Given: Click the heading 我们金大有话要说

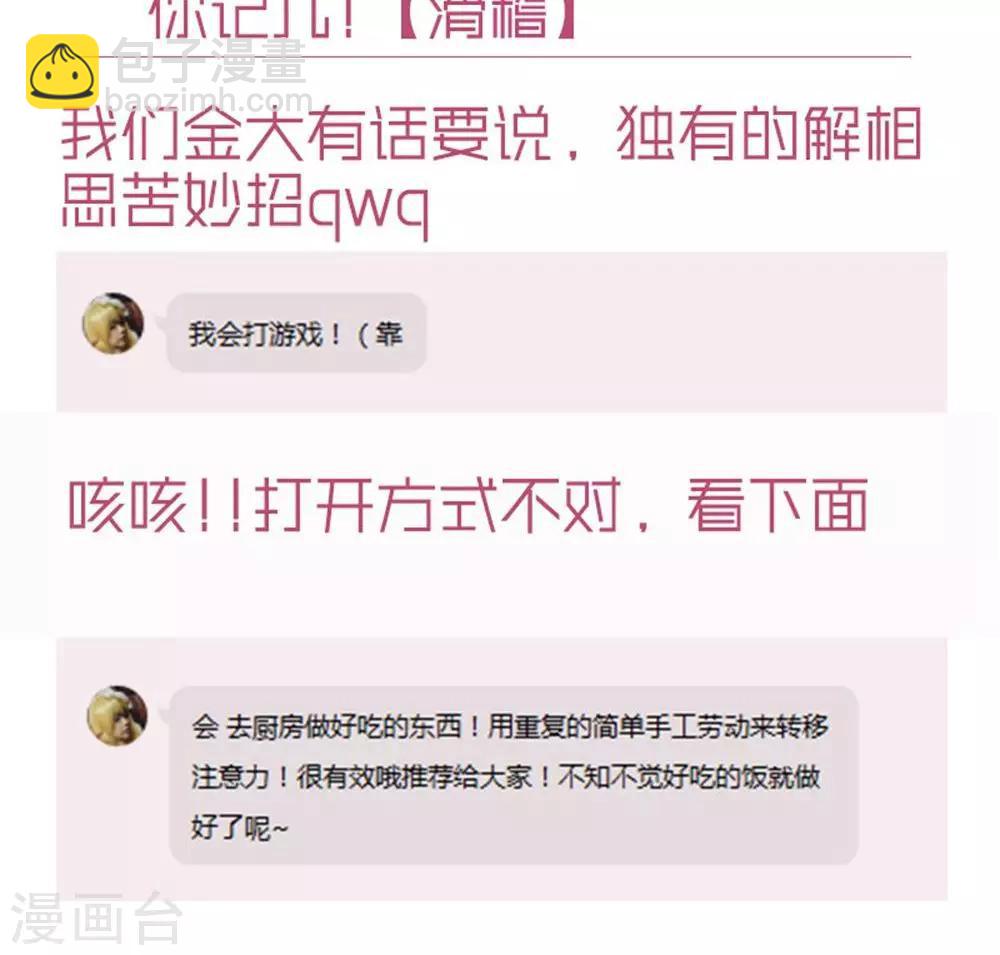Looking at the screenshot, I should [x=306, y=135].
